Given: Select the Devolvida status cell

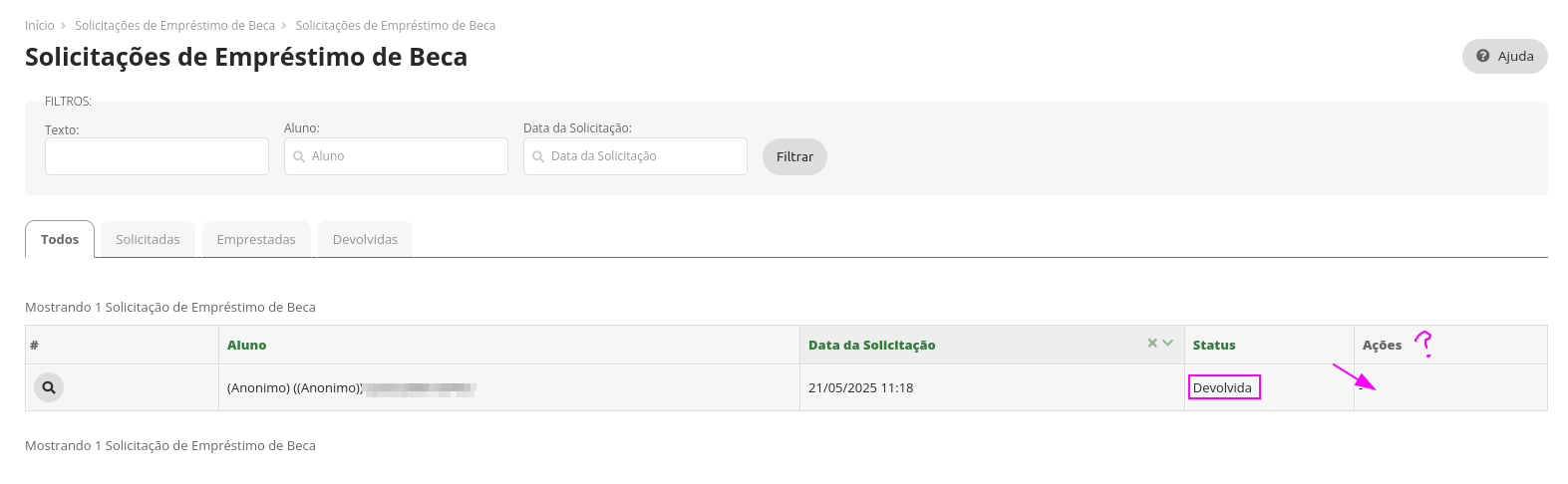Looking at the screenshot, I should (1223, 387).
